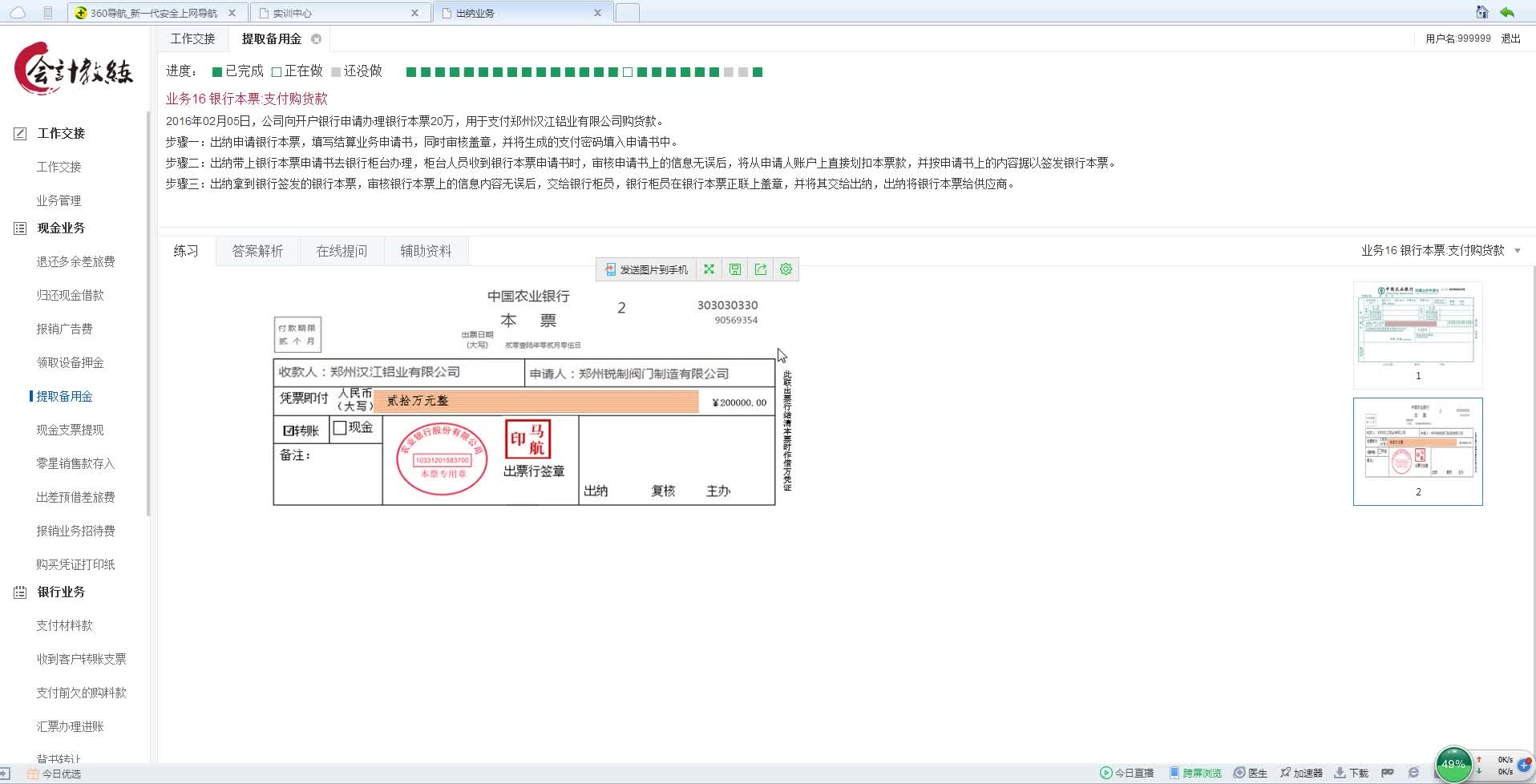Open the green settings gear icon
This screenshot has width=1536, height=784.
pos(786,269)
